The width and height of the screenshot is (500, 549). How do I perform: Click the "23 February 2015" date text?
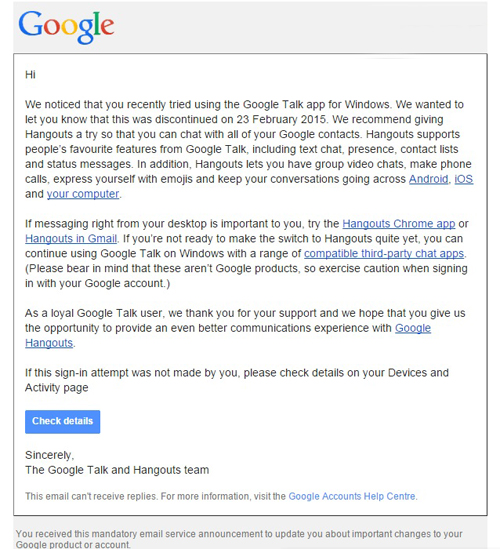point(281,119)
